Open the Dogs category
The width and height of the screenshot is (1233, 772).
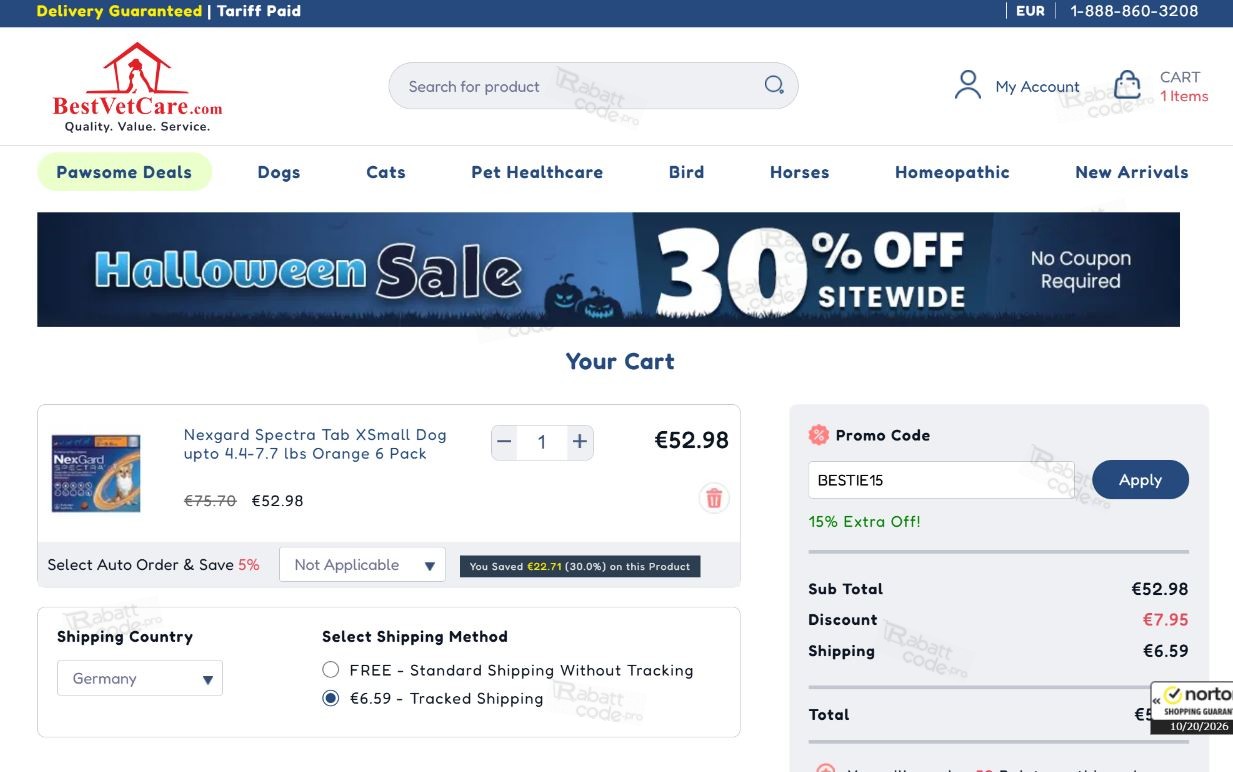coord(279,172)
